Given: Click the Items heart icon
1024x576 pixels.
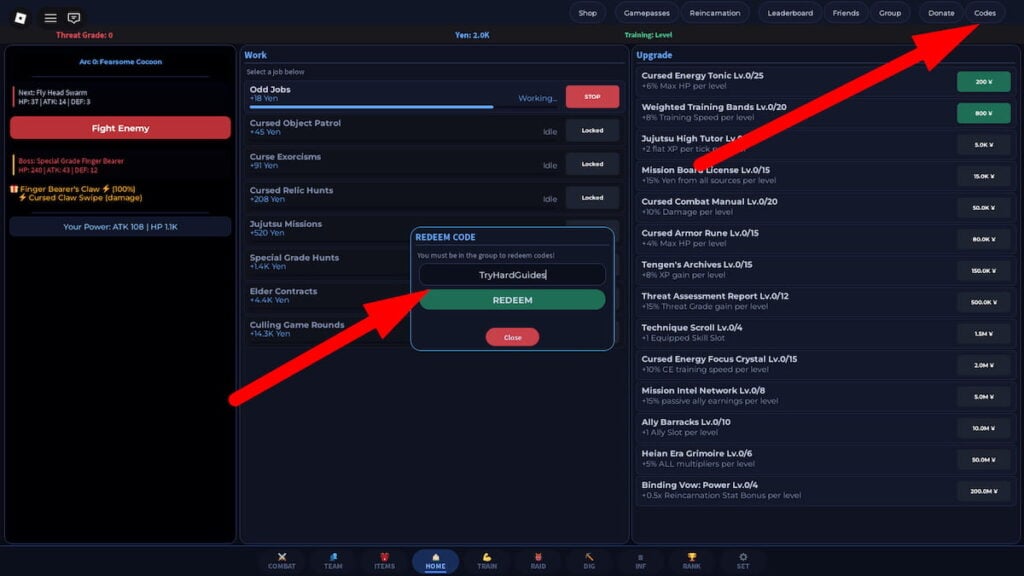Looking at the screenshot, I should tap(384, 561).
